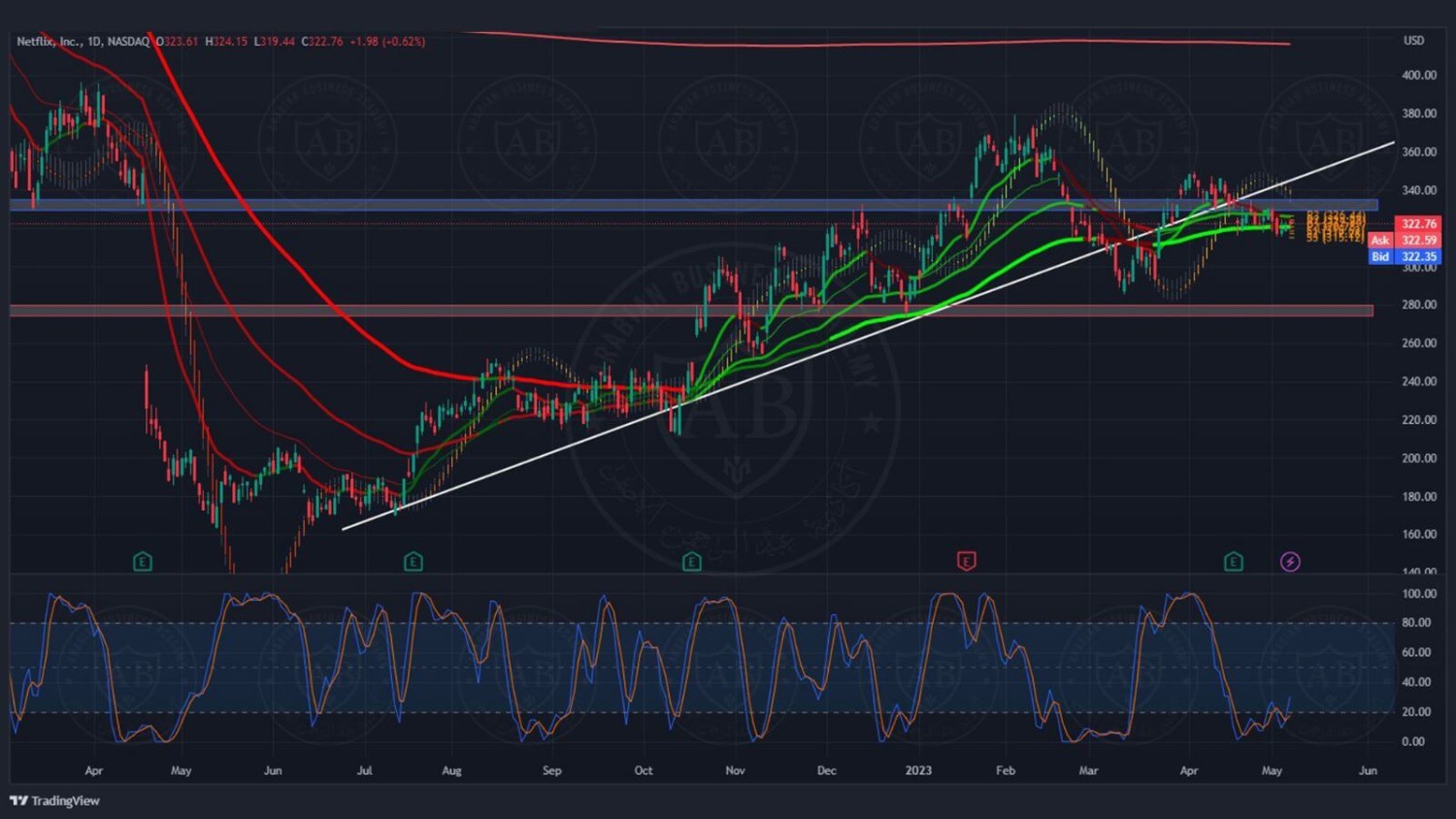
Task: Click the Bid price label 322.35
Action: click(1405, 257)
